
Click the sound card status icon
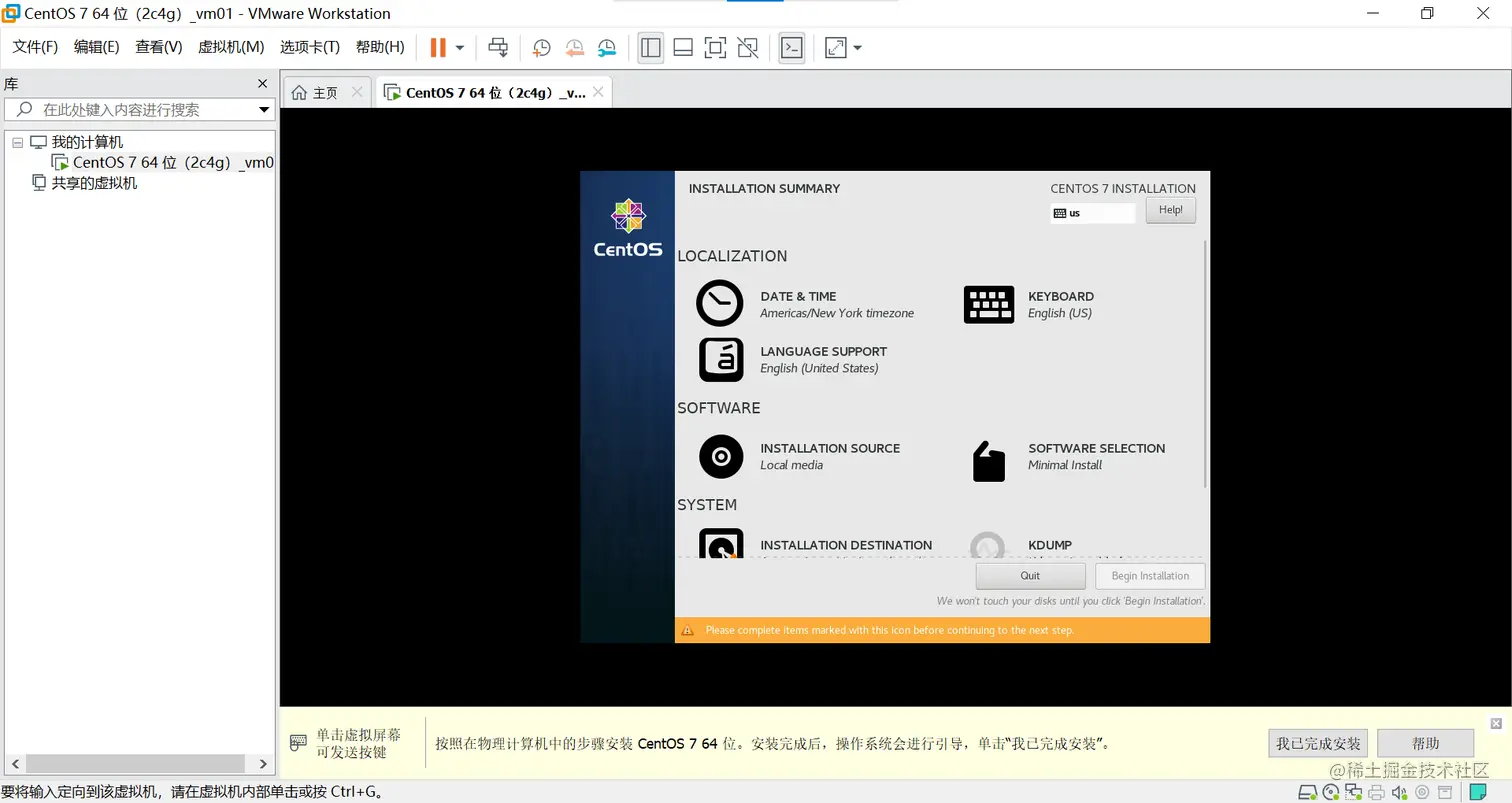point(1400,793)
